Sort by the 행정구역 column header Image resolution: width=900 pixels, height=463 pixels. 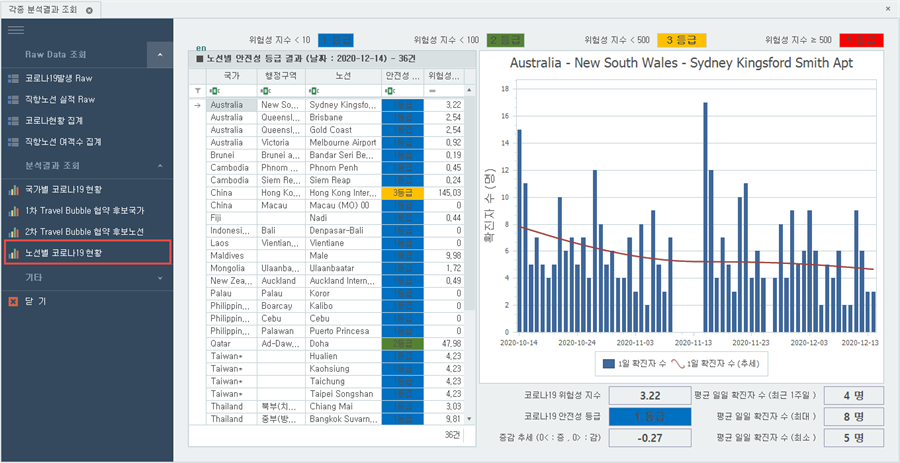coord(281,76)
